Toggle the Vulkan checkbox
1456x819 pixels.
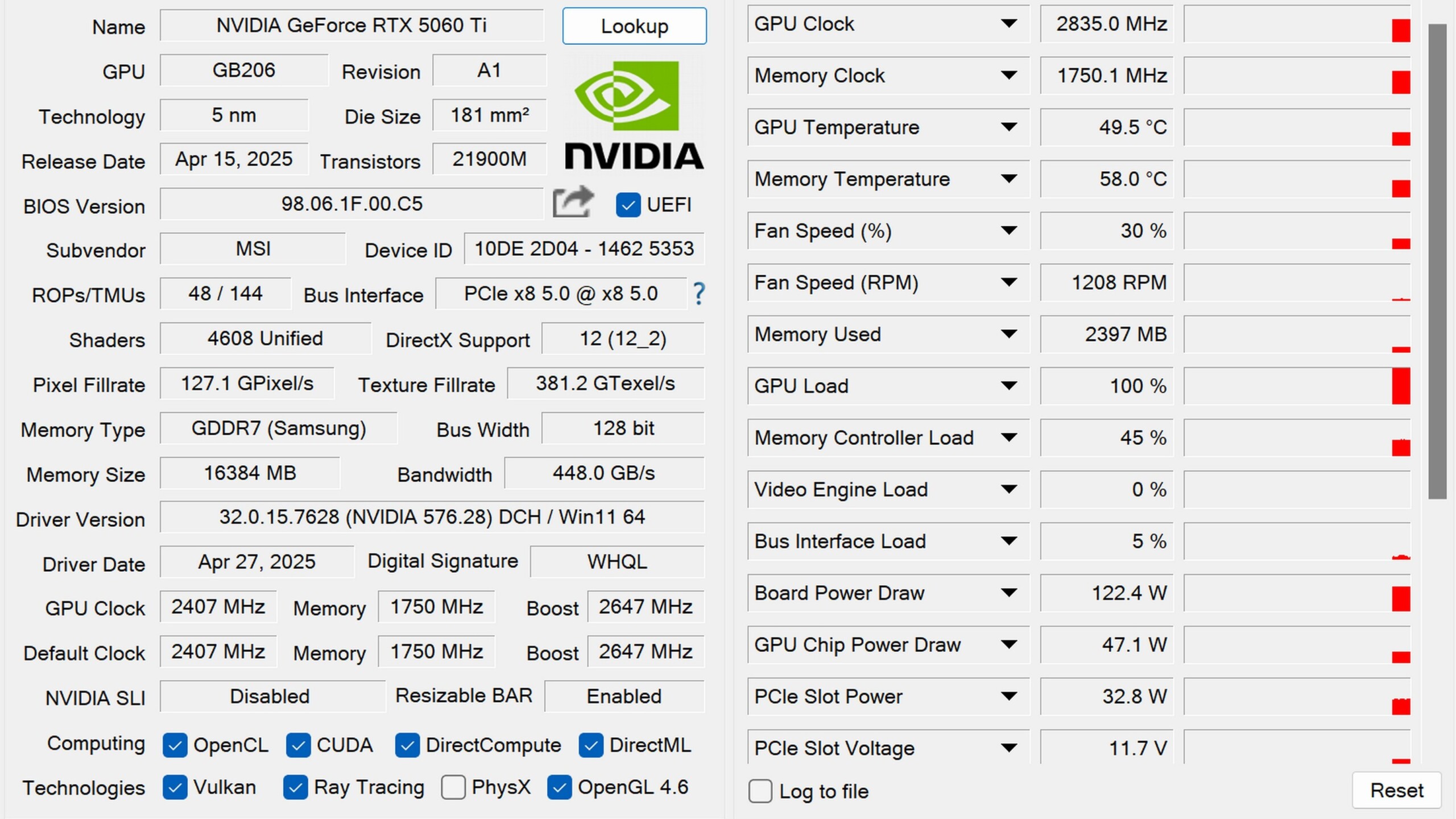(x=175, y=788)
